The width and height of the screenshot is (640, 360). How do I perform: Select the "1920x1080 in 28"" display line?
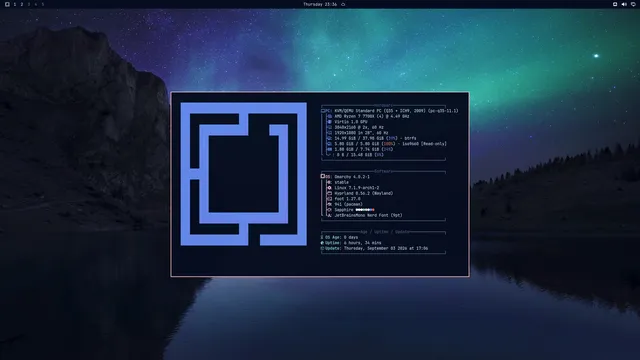point(361,133)
